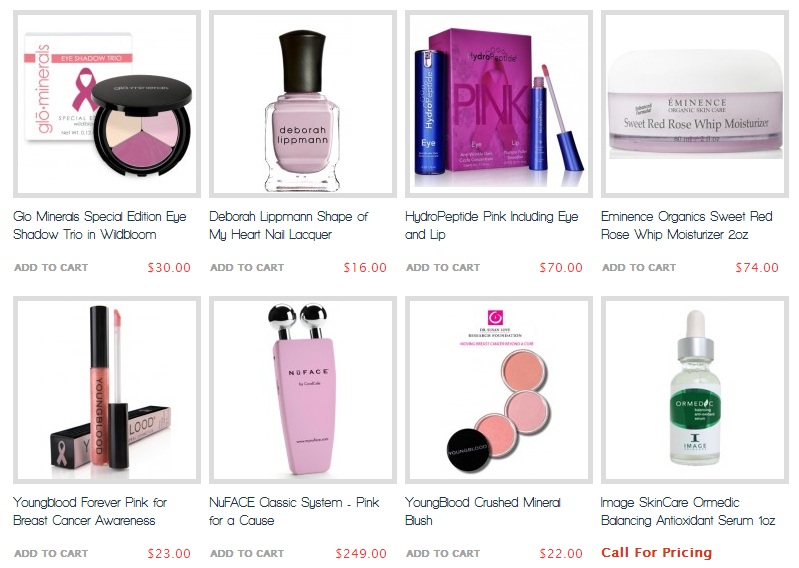Viewport: 799px width, 568px height.
Task: Open Eminence Organics Sweet Red Rose Whip title
Action: pos(686,225)
